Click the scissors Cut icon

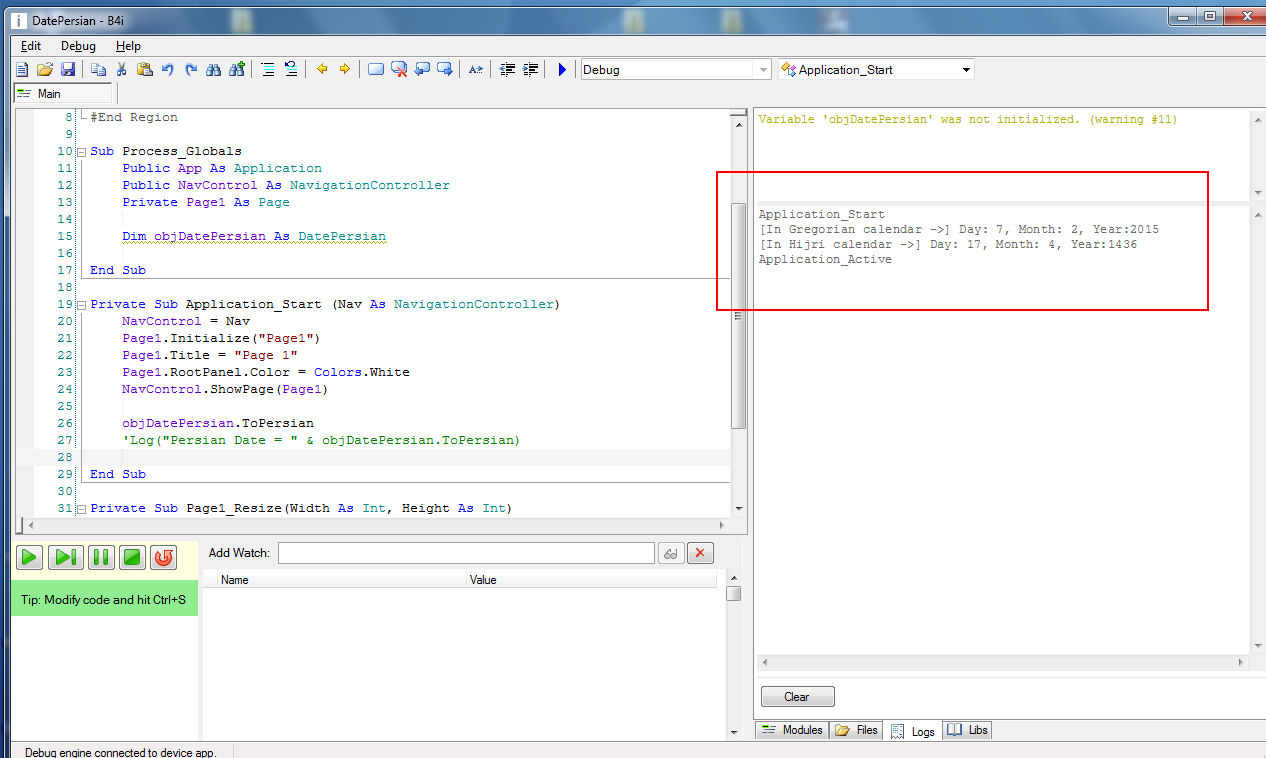coord(121,69)
